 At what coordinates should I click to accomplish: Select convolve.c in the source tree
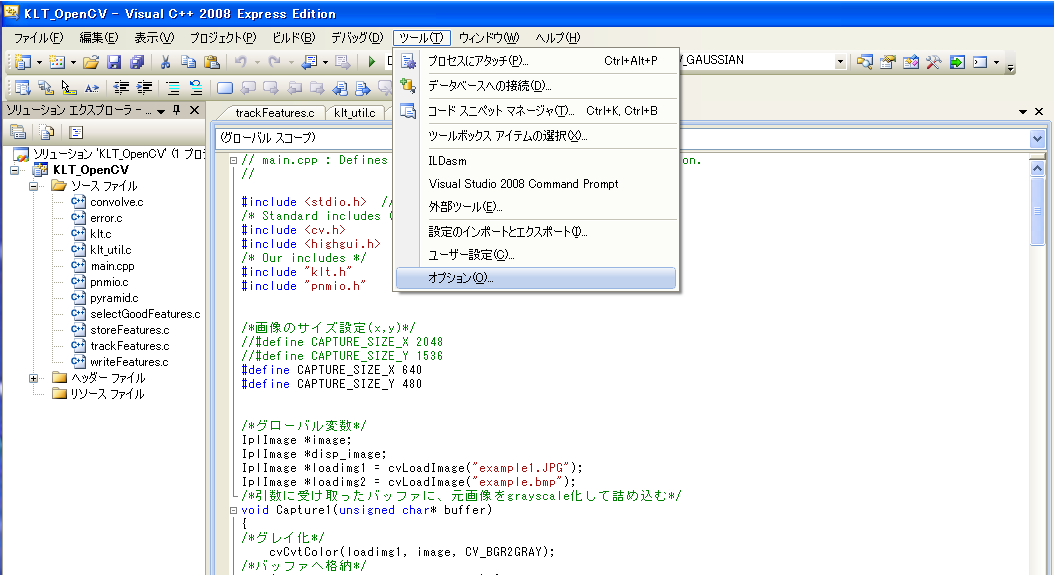click(117, 202)
